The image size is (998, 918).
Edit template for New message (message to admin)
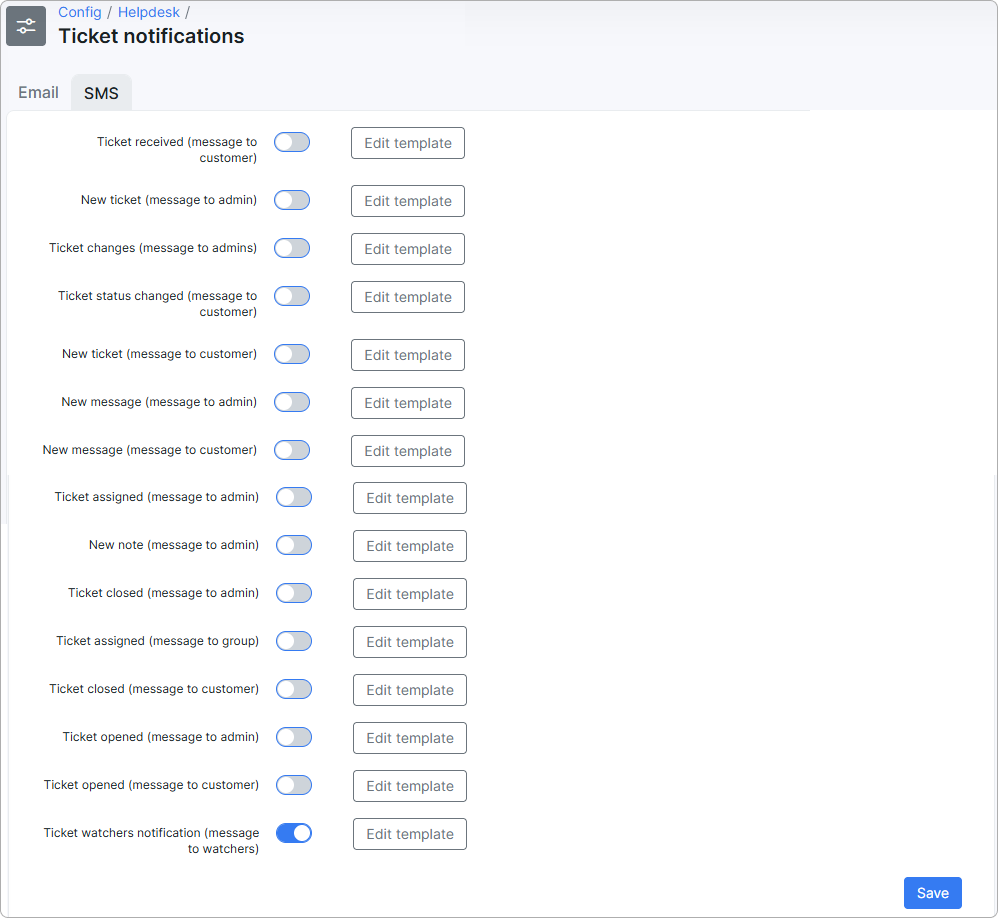pyautogui.click(x=408, y=403)
